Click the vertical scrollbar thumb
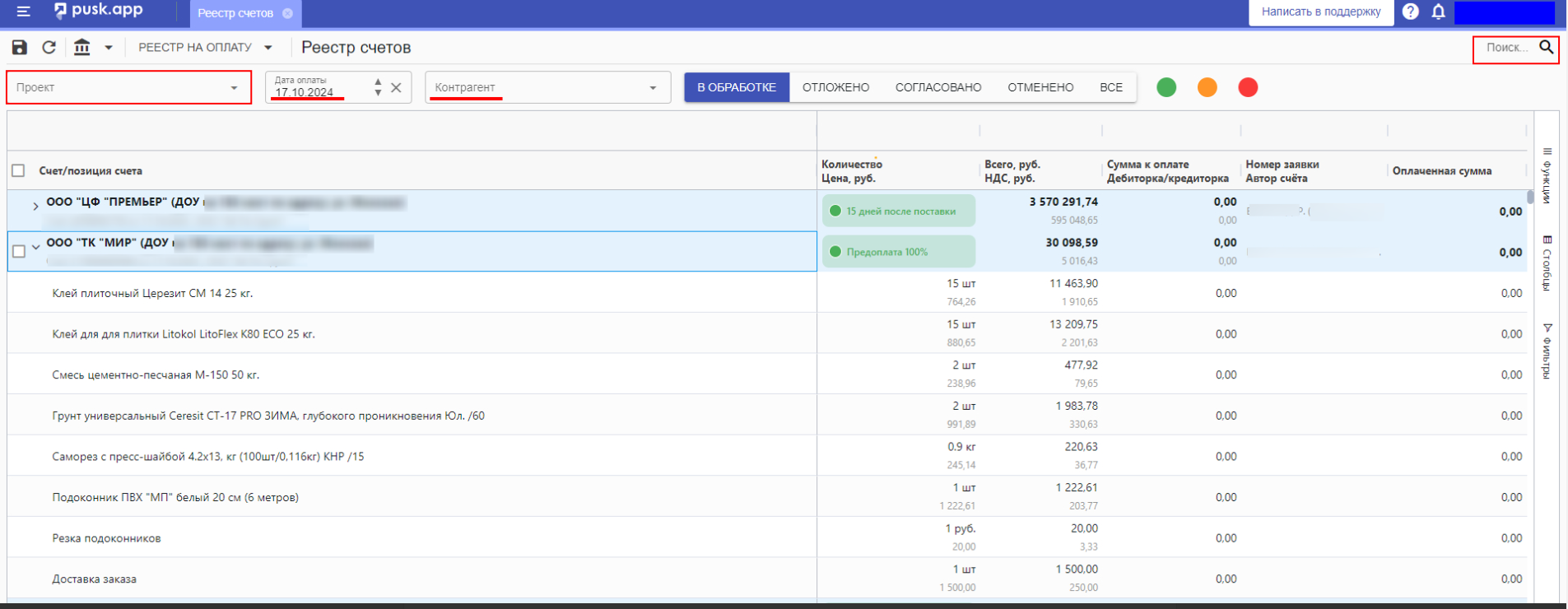This screenshot has width=1568, height=609. (1530, 197)
